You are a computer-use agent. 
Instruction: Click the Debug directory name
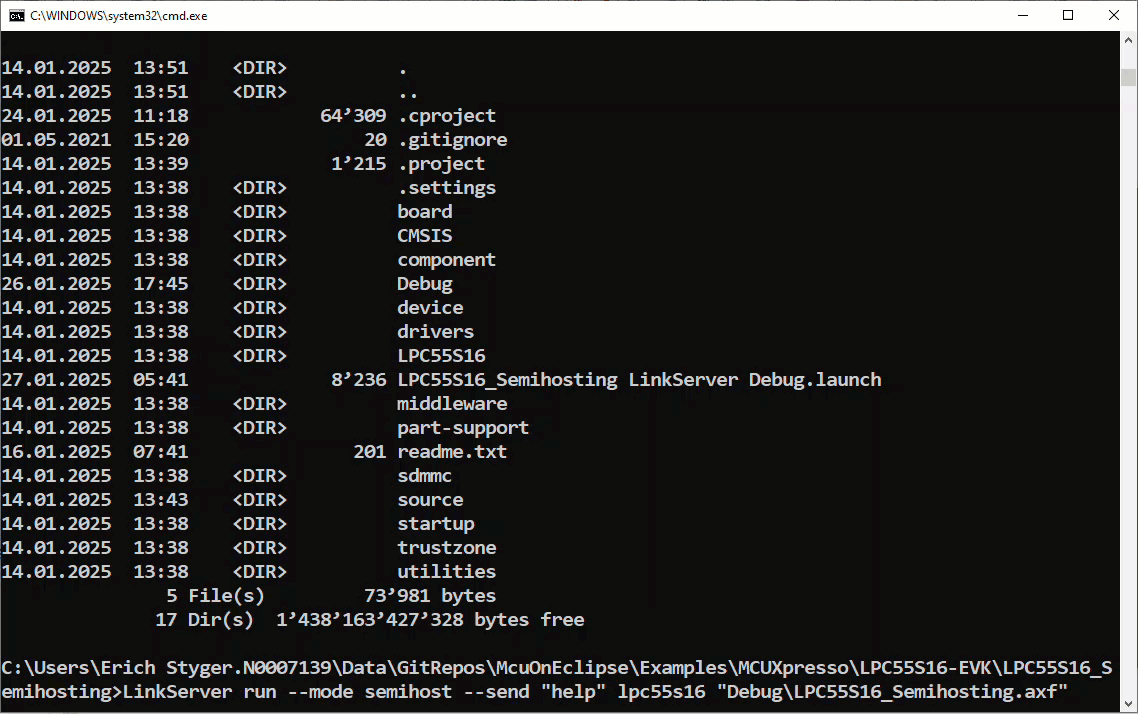point(424,284)
